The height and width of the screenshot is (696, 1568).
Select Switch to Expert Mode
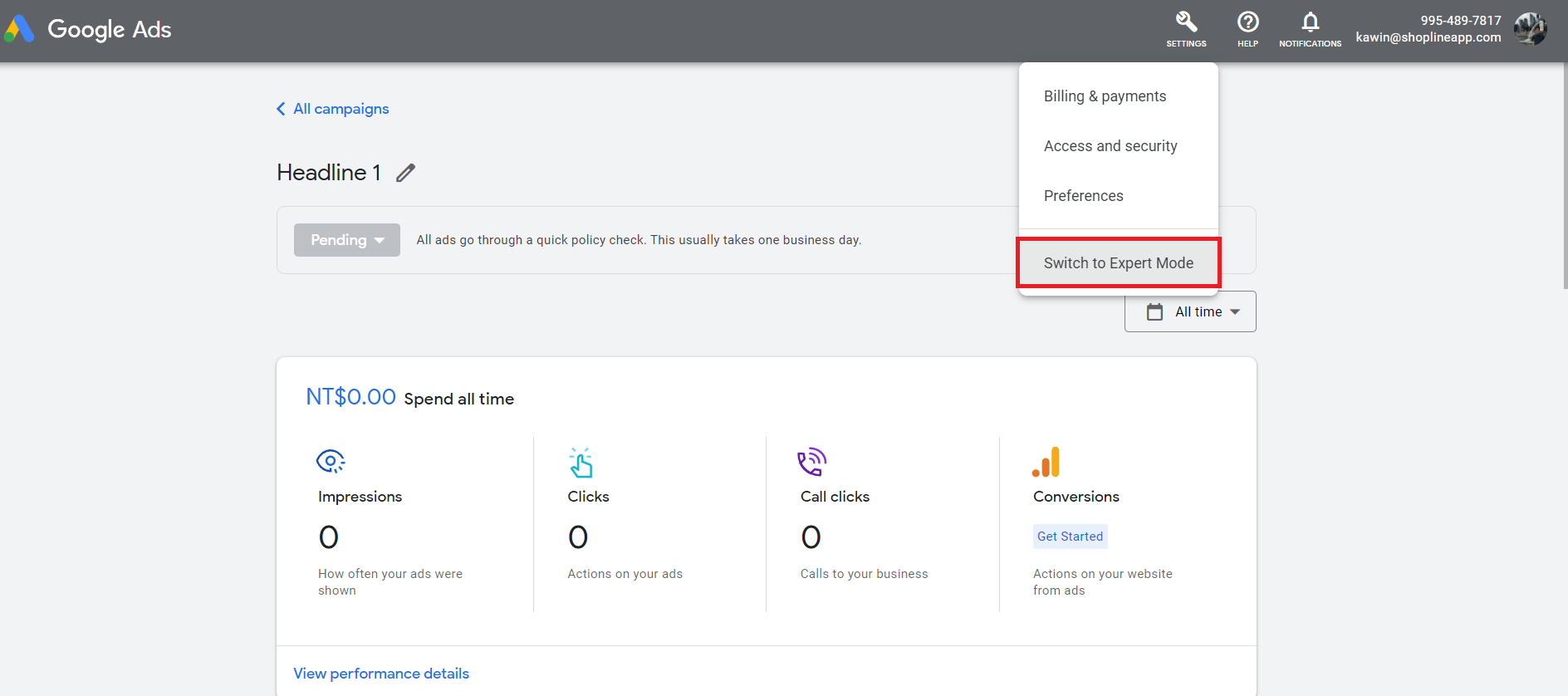click(1119, 263)
